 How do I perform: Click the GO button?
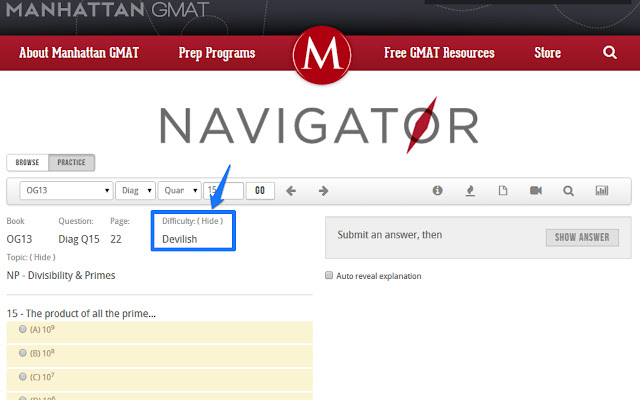(260, 191)
